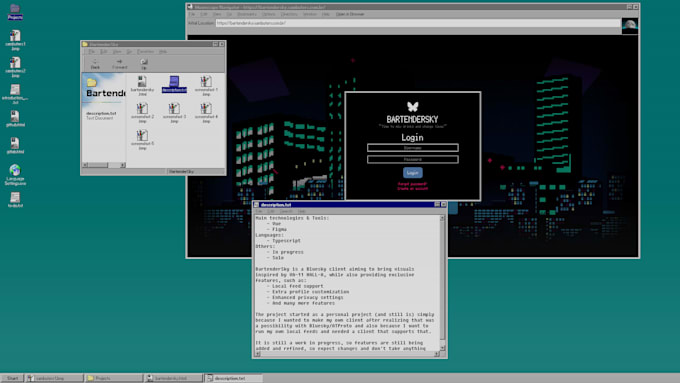The width and height of the screenshot is (680, 383).
Task: Click the Back toolbar button in folder window
Action: coord(95,64)
